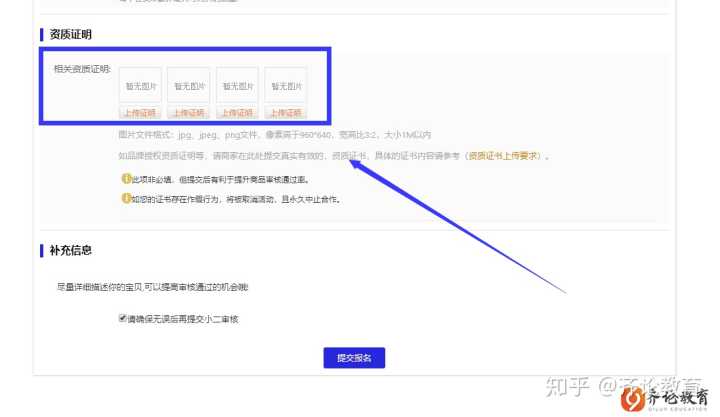The image size is (720, 417).
Task: Click the 补充信息 section heading
Action: [70, 250]
